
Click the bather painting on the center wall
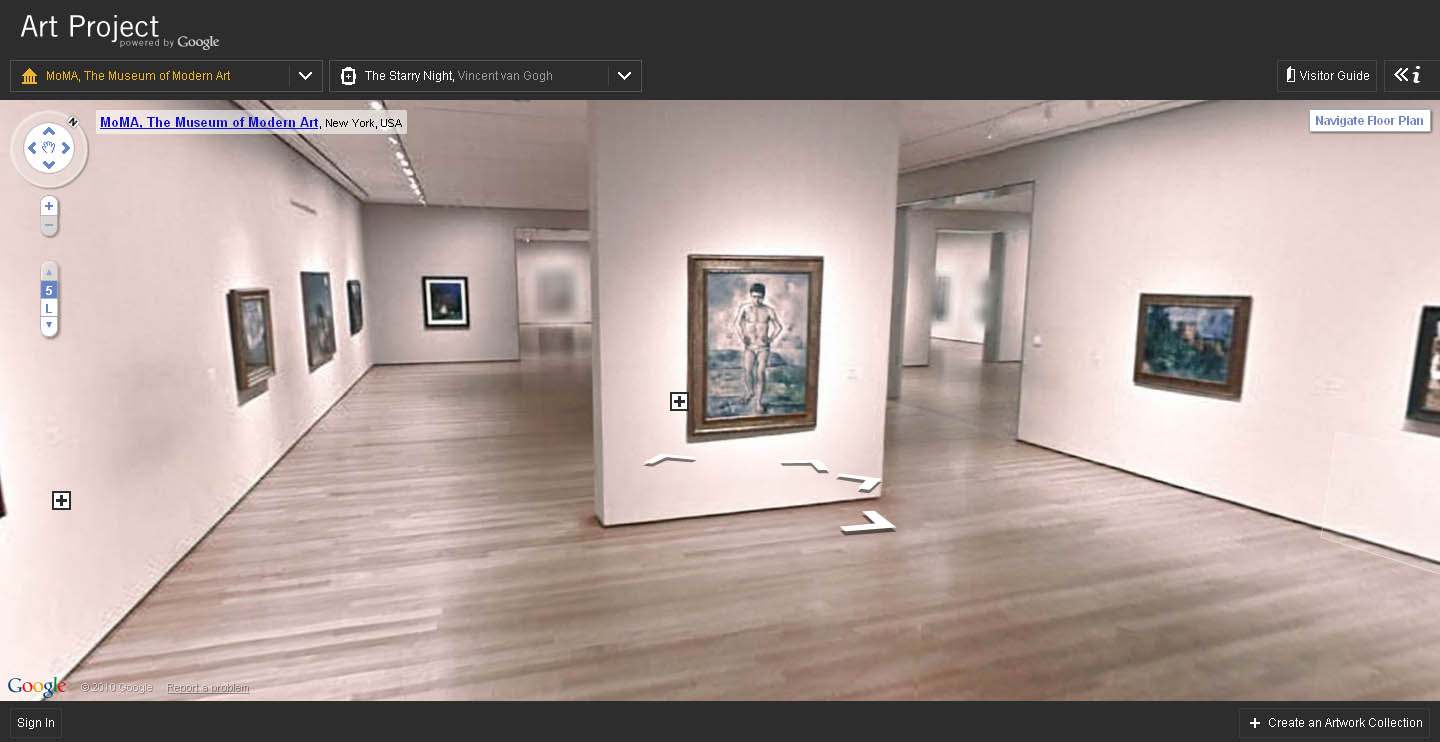pyautogui.click(x=756, y=346)
